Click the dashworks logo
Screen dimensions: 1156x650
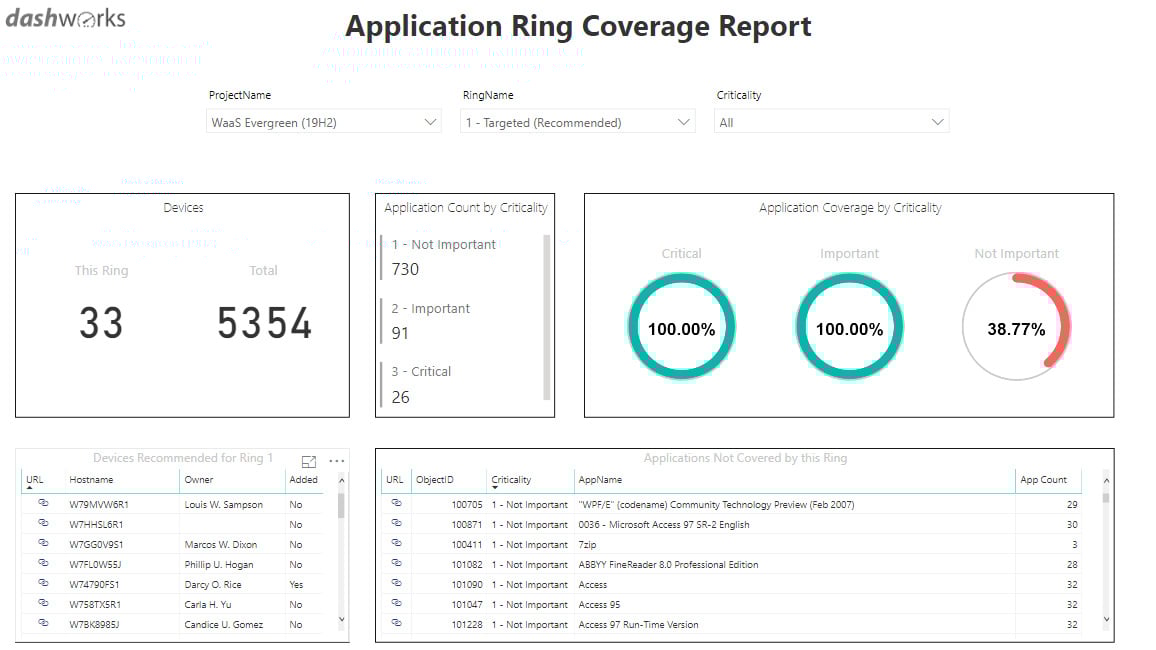click(64, 18)
